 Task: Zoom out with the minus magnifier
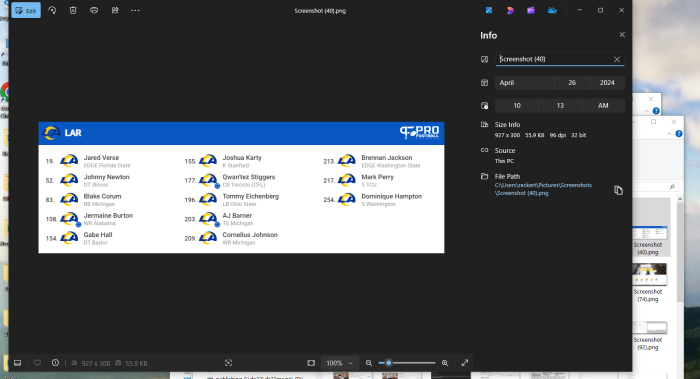coord(369,363)
